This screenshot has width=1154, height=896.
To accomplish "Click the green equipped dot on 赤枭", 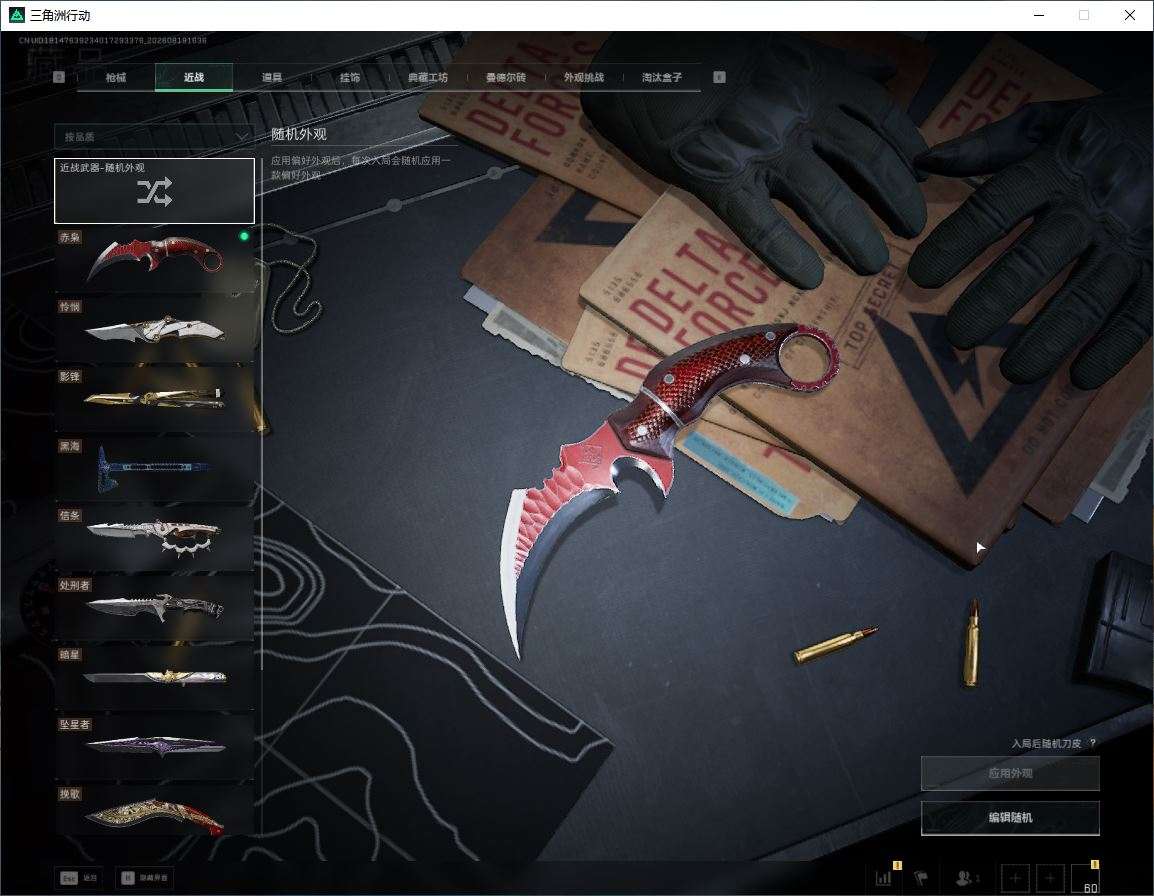I will pos(244,236).
